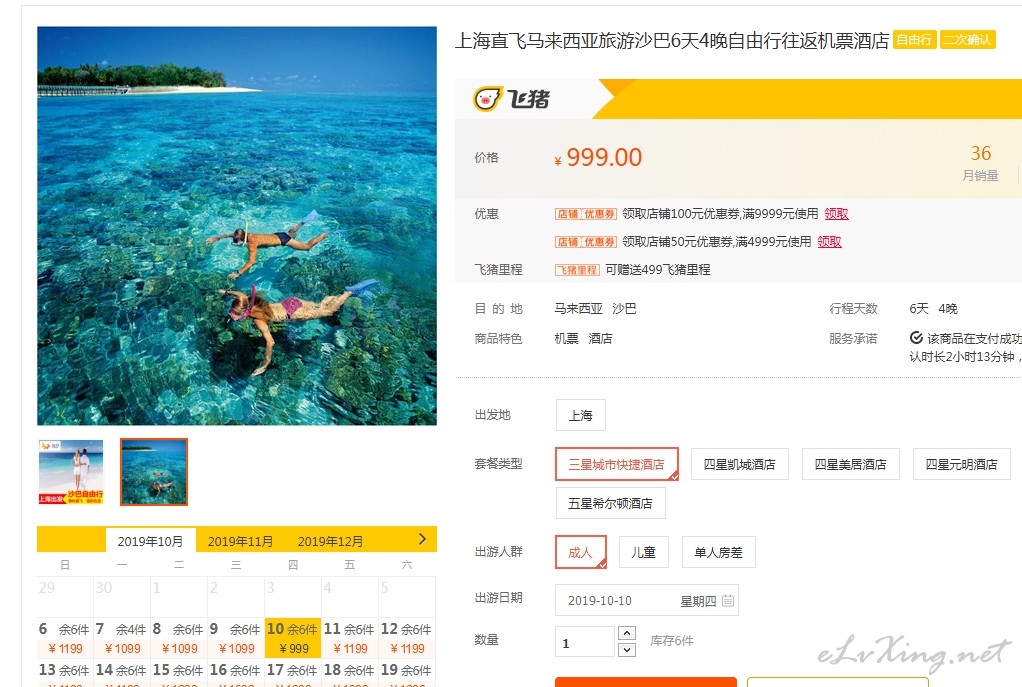This screenshot has width=1022, height=687.
Task: Open the calendar icon in date field
Action: pyautogui.click(x=727, y=600)
